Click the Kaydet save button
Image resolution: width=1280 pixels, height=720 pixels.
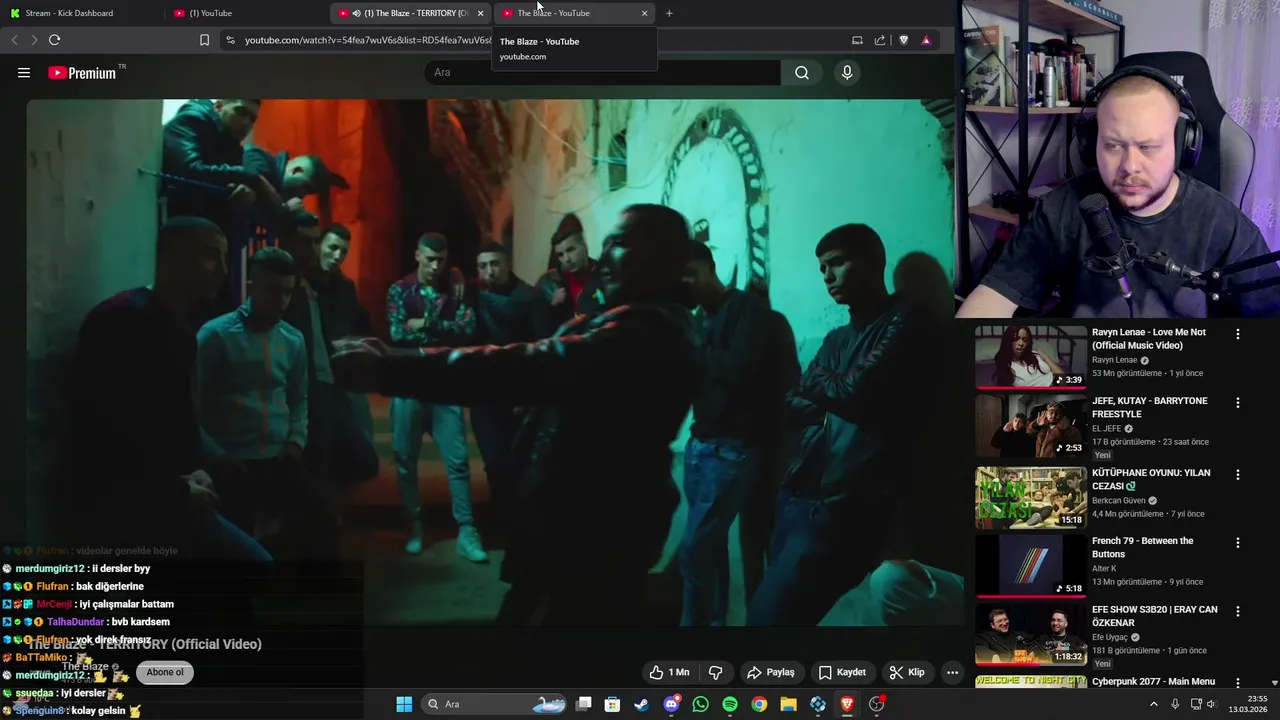(x=842, y=673)
